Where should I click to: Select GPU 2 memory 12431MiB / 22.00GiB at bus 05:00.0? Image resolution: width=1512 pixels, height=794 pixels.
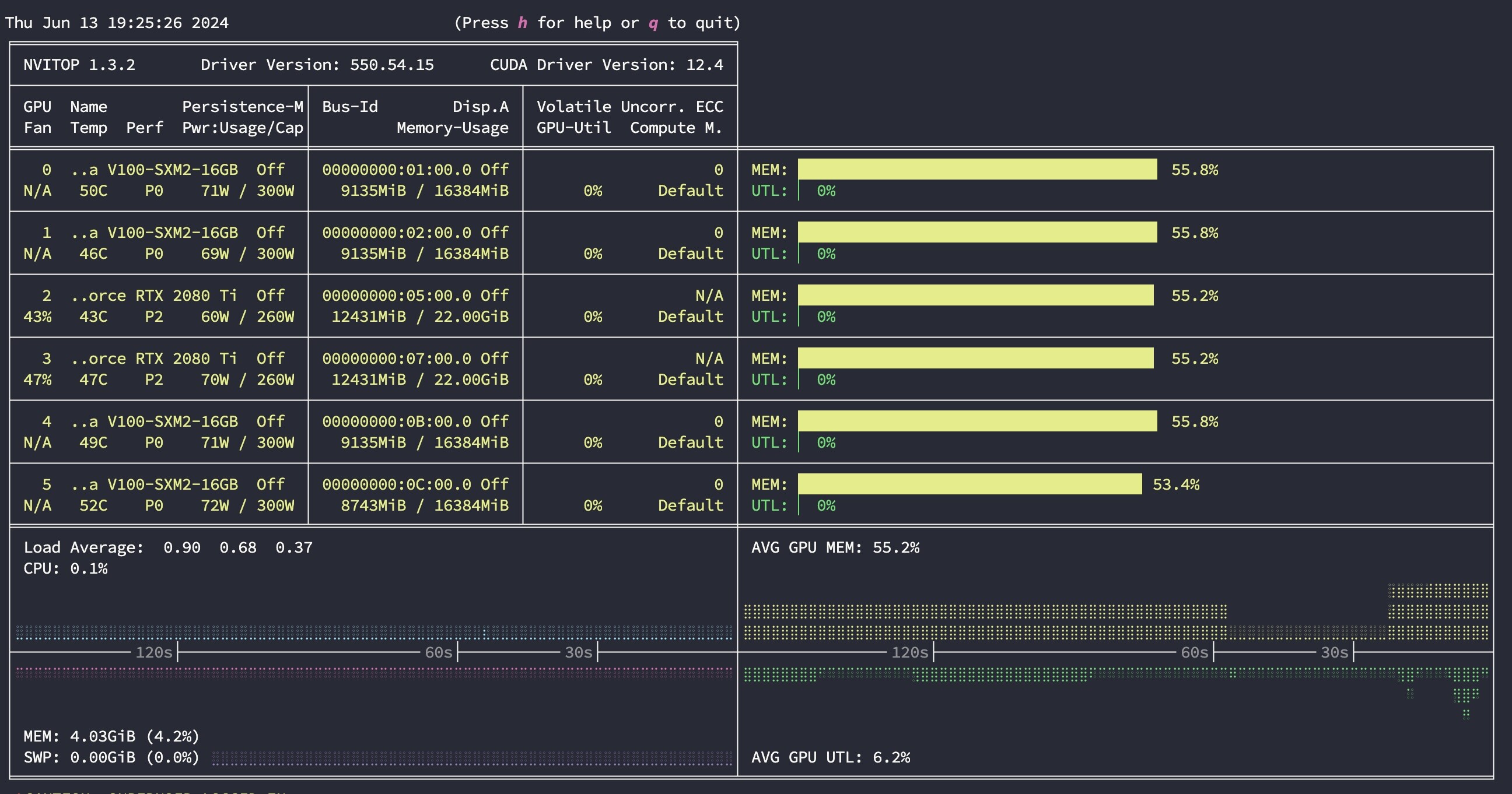(419, 317)
